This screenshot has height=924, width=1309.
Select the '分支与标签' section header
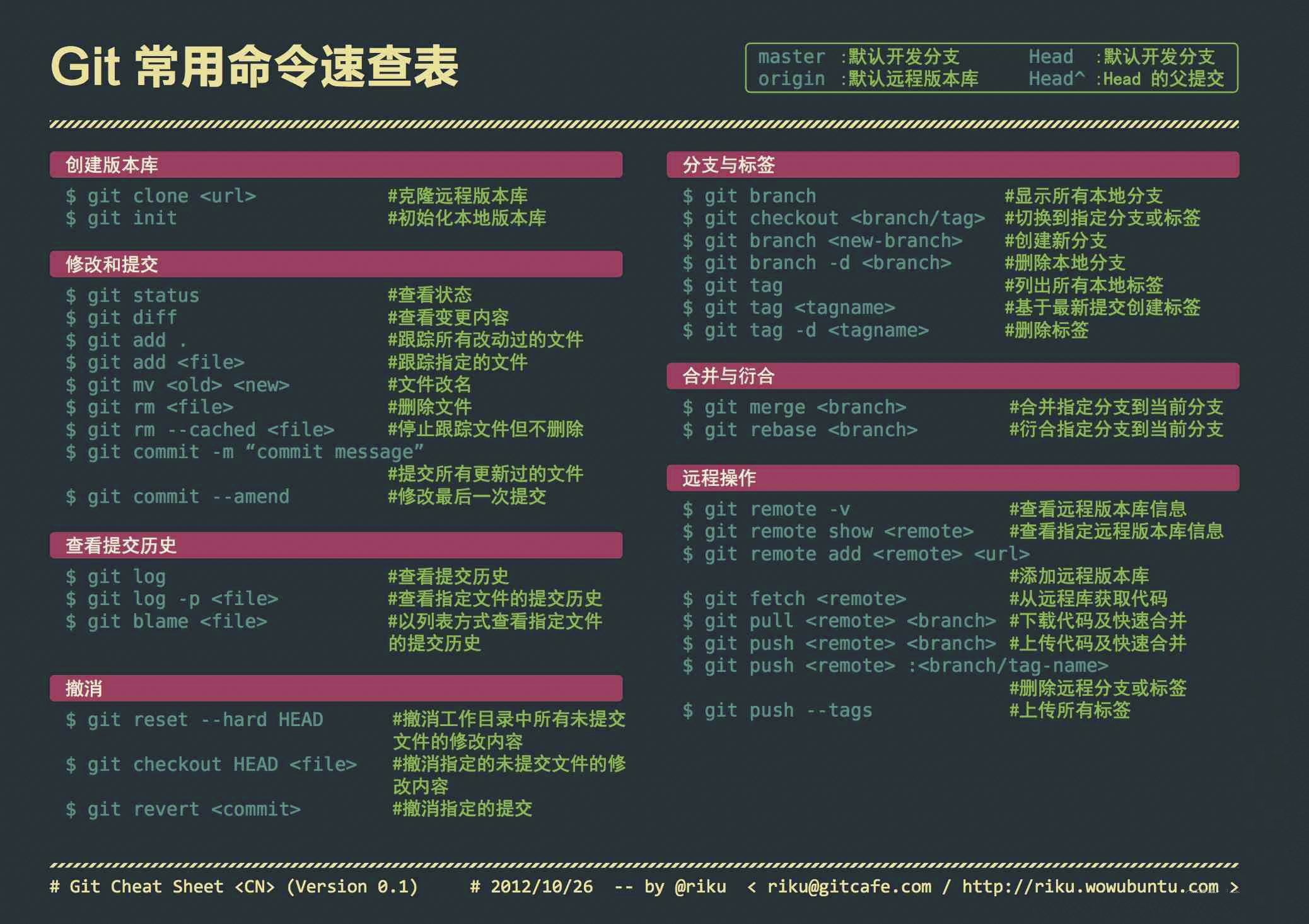click(x=953, y=165)
